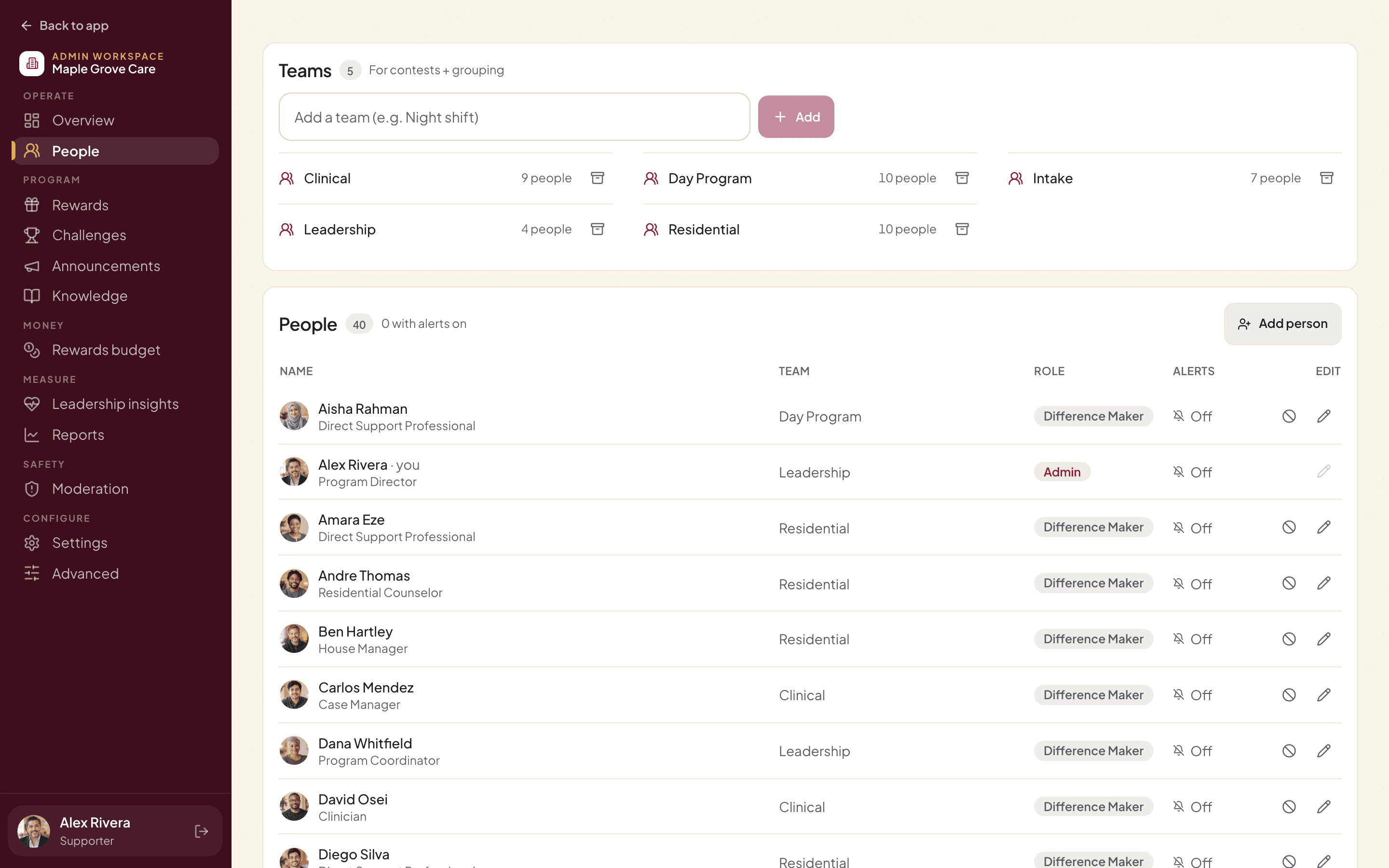Open Reports in the sidebar

(x=116, y=435)
